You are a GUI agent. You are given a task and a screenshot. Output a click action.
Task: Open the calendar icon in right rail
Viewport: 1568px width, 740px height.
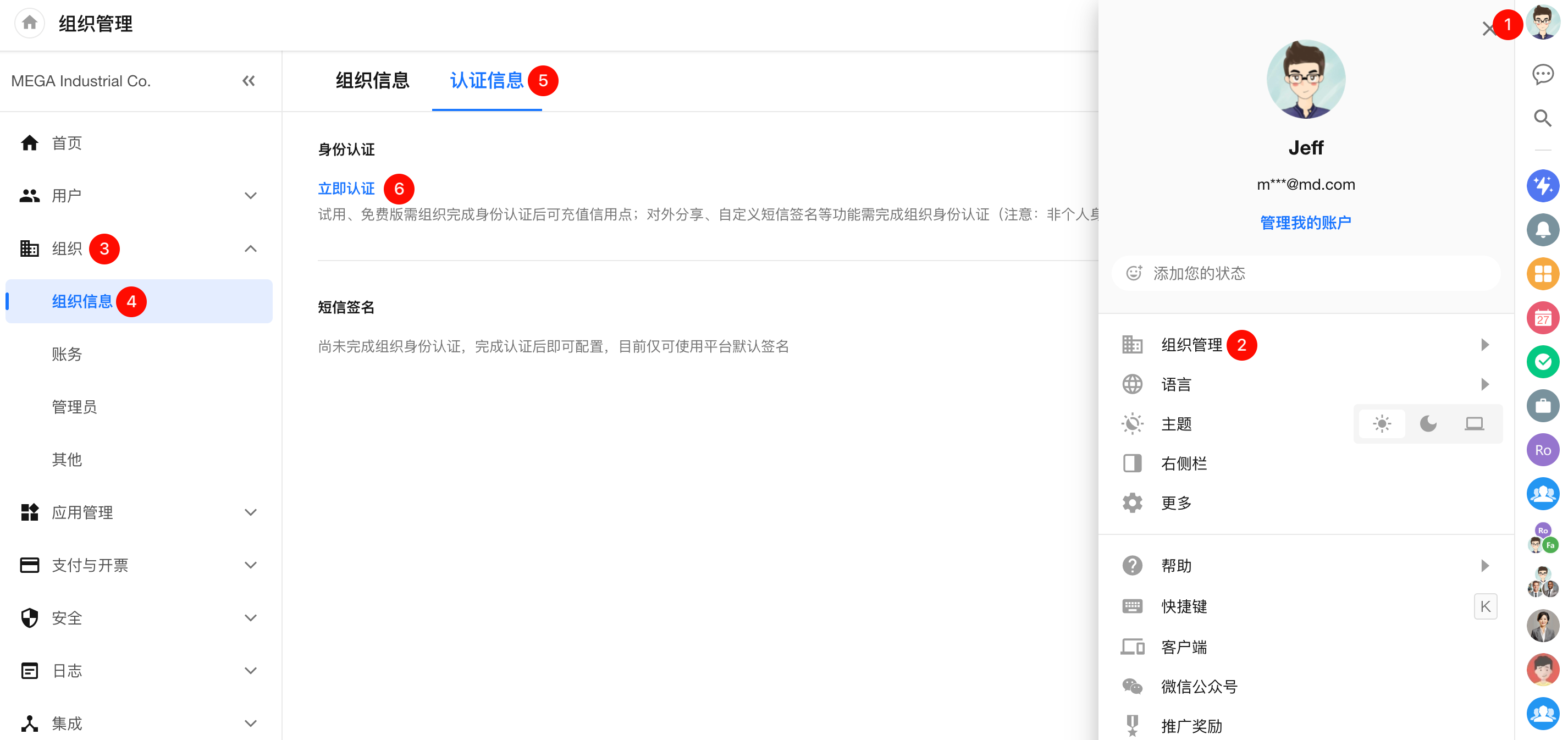pyautogui.click(x=1543, y=318)
